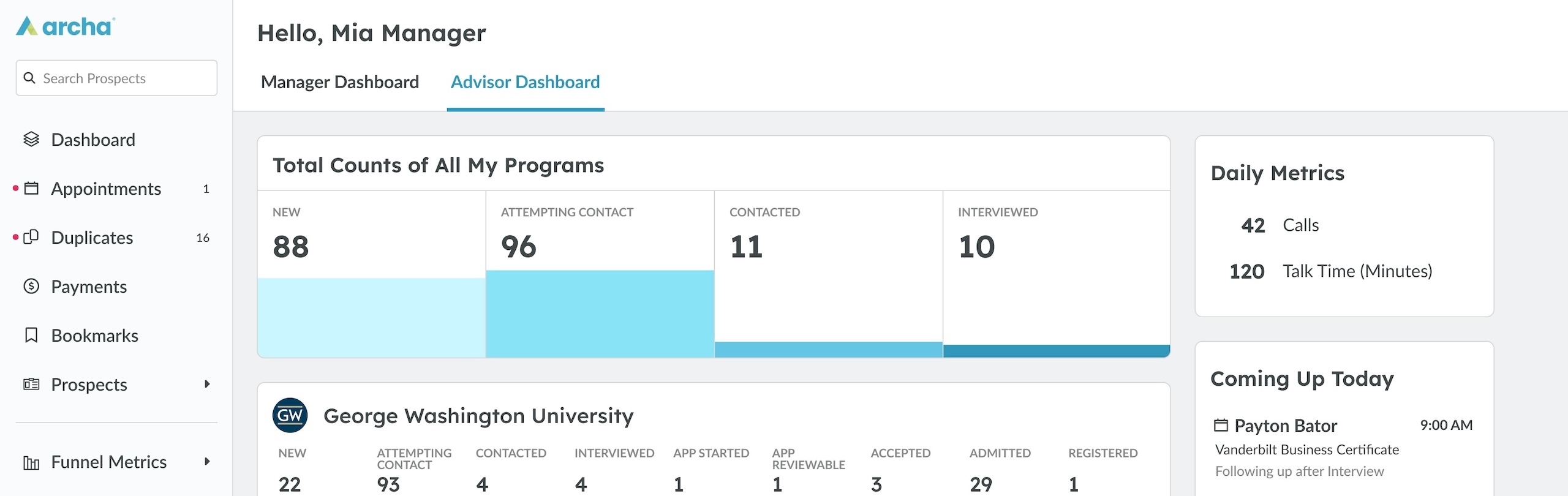The image size is (1568, 496).
Task: Open Payton Bator's appointment
Action: [x=1286, y=426]
